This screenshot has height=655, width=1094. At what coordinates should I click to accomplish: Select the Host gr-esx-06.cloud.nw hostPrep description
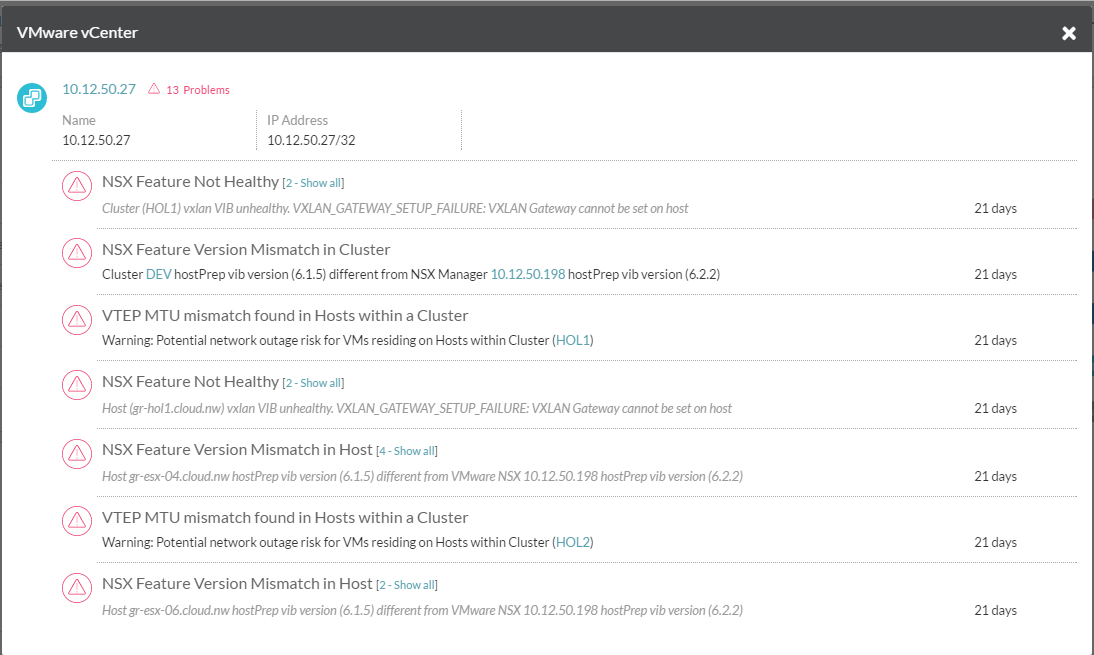coord(422,610)
